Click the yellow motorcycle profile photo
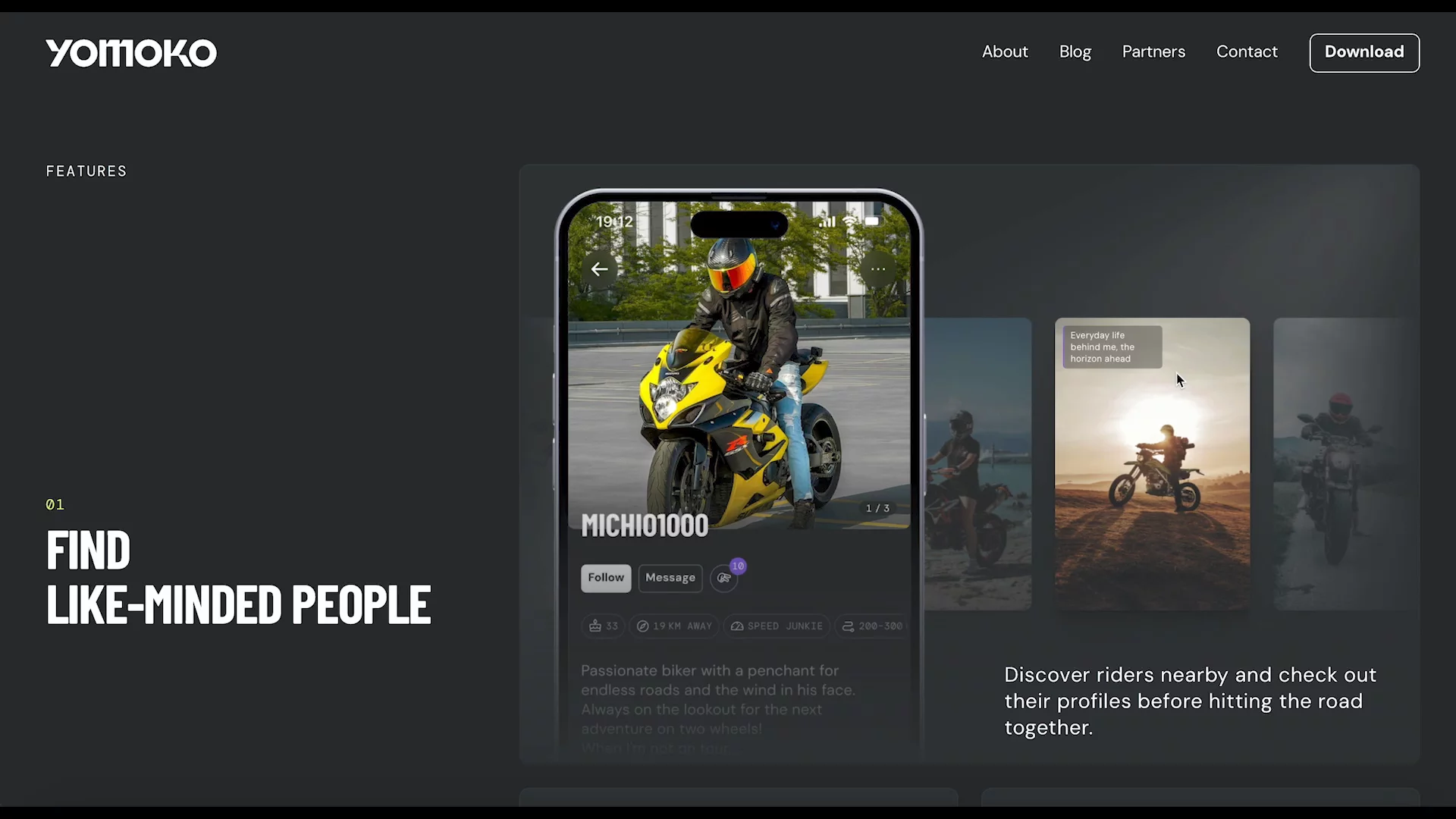The image size is (1456, 819). pos(739,366)
